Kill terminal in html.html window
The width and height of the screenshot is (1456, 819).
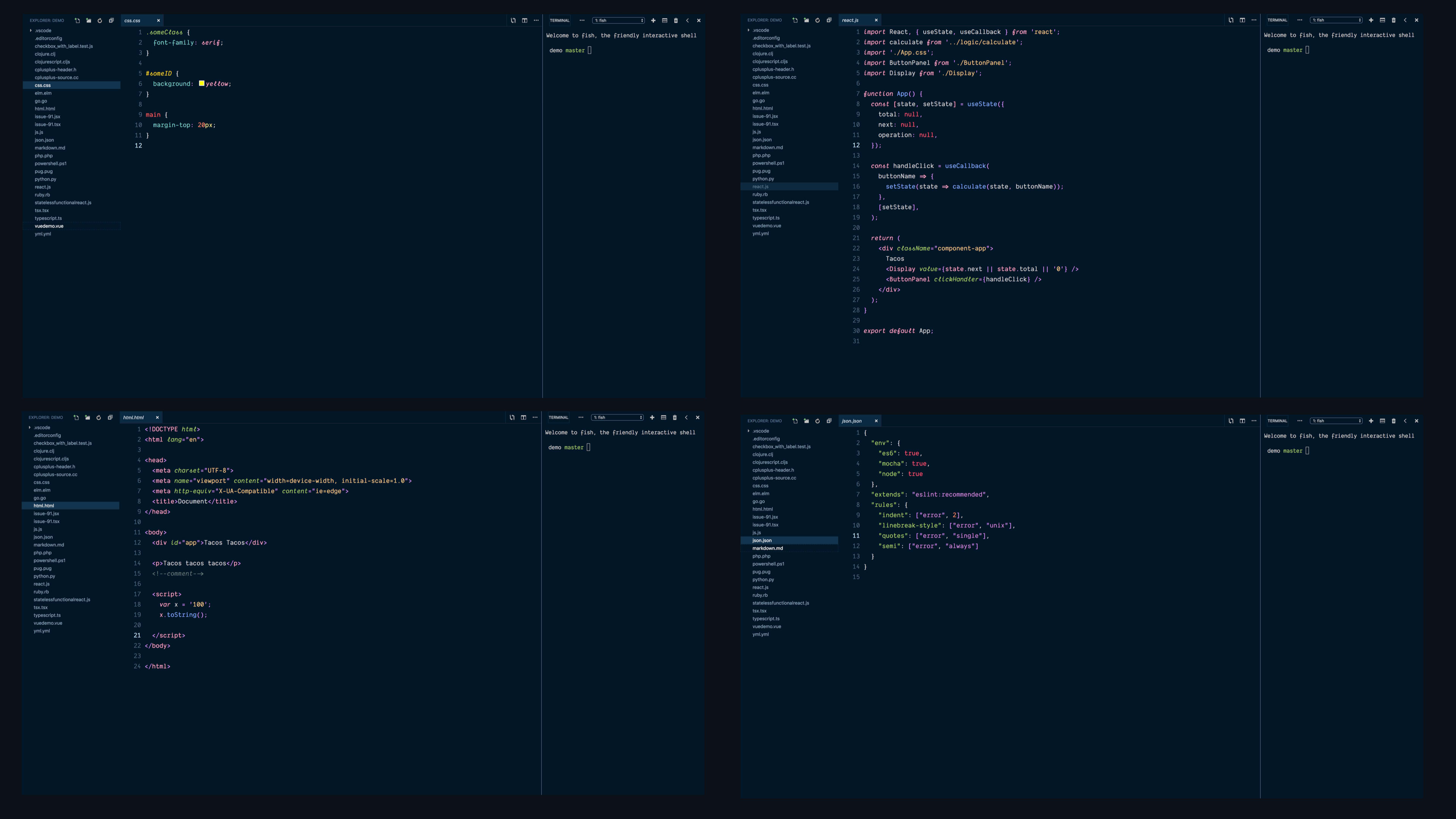674,418
